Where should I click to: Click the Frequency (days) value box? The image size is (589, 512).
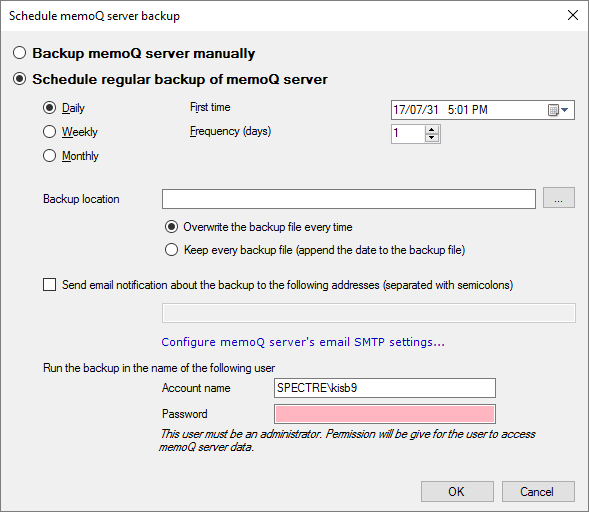click(x=408, y=134)
